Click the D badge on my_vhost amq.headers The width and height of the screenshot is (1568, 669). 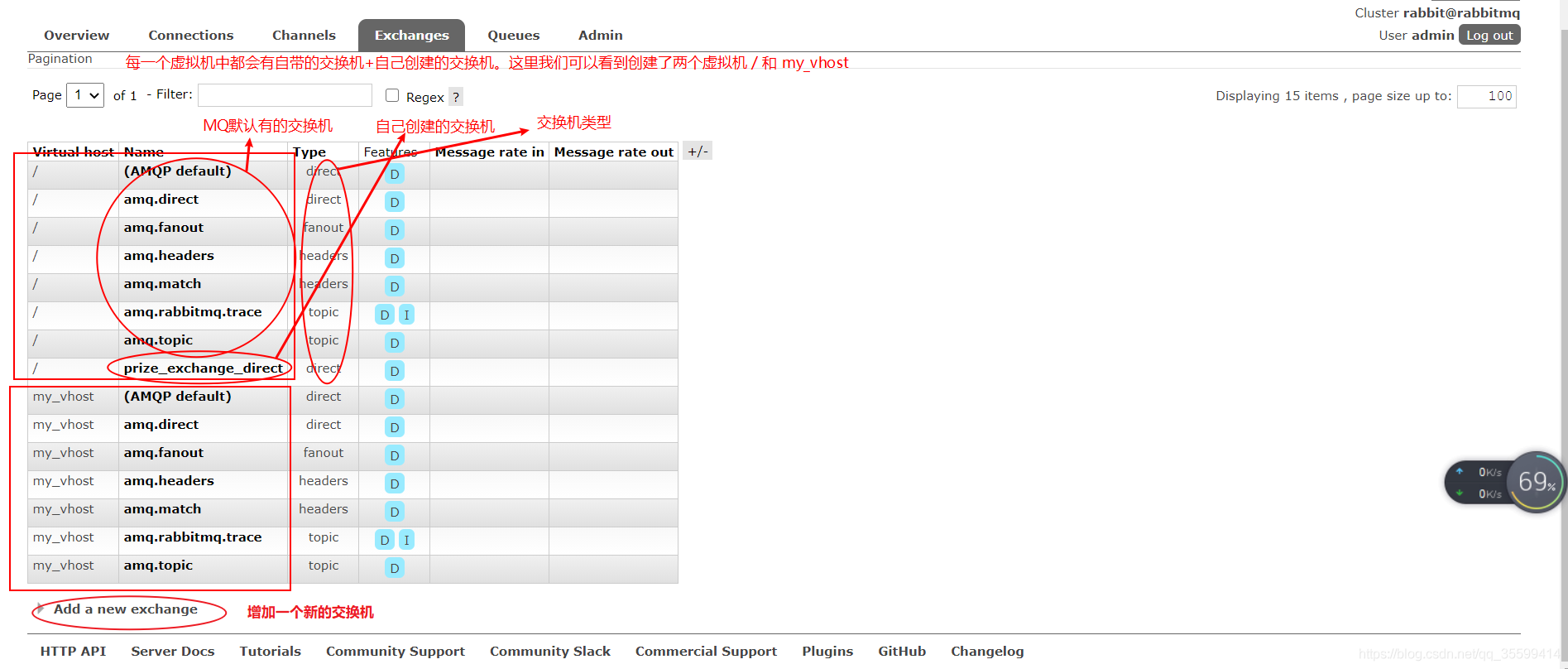[x=395, y=484]
